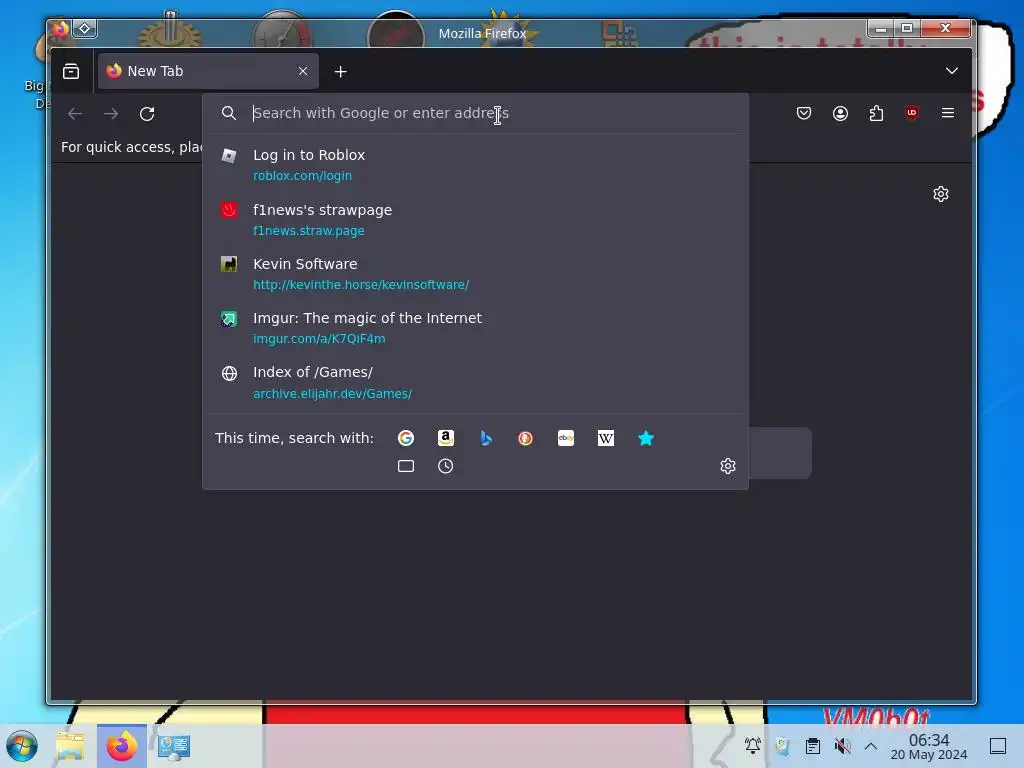Open the Save to Pocket icon
The height and width of the screenshot is (768, 1024).
(x=804, y=113)
